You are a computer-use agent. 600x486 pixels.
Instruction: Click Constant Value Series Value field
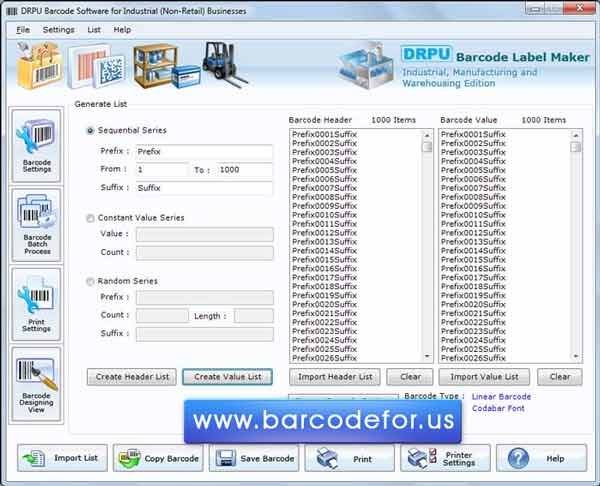click(204, 234)
